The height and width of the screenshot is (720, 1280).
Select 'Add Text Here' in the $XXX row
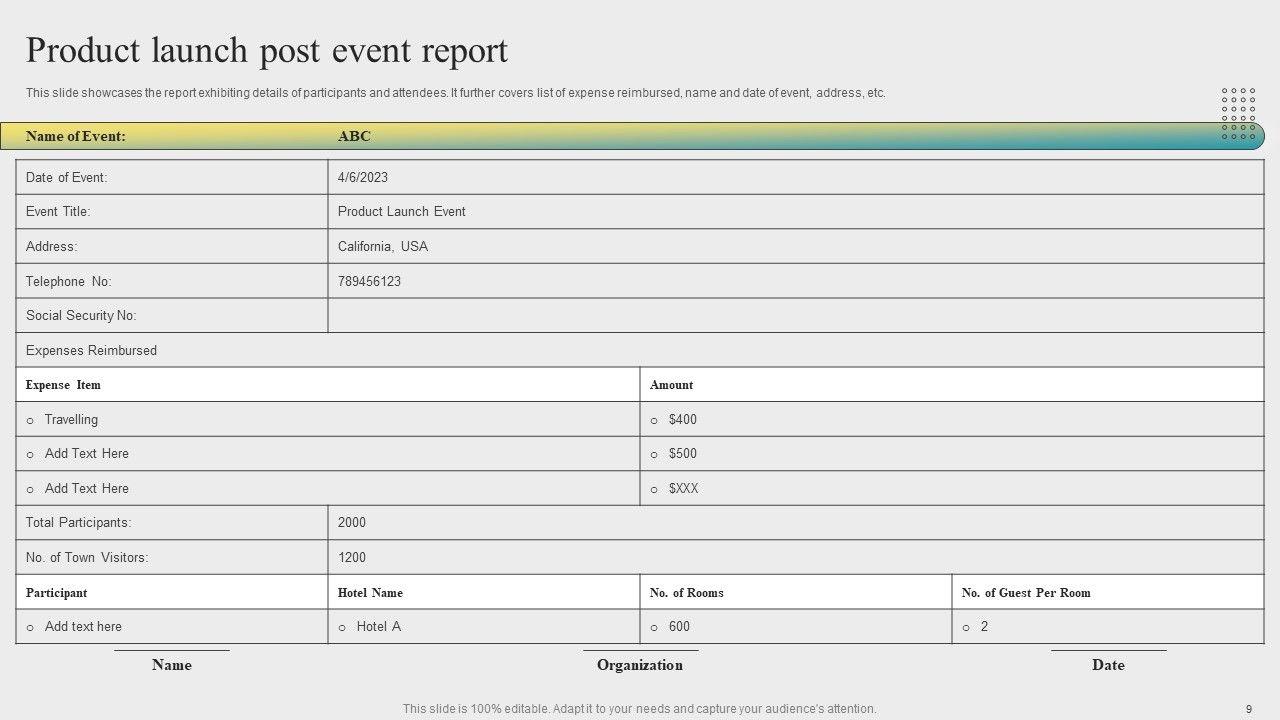tap(87, 488)
